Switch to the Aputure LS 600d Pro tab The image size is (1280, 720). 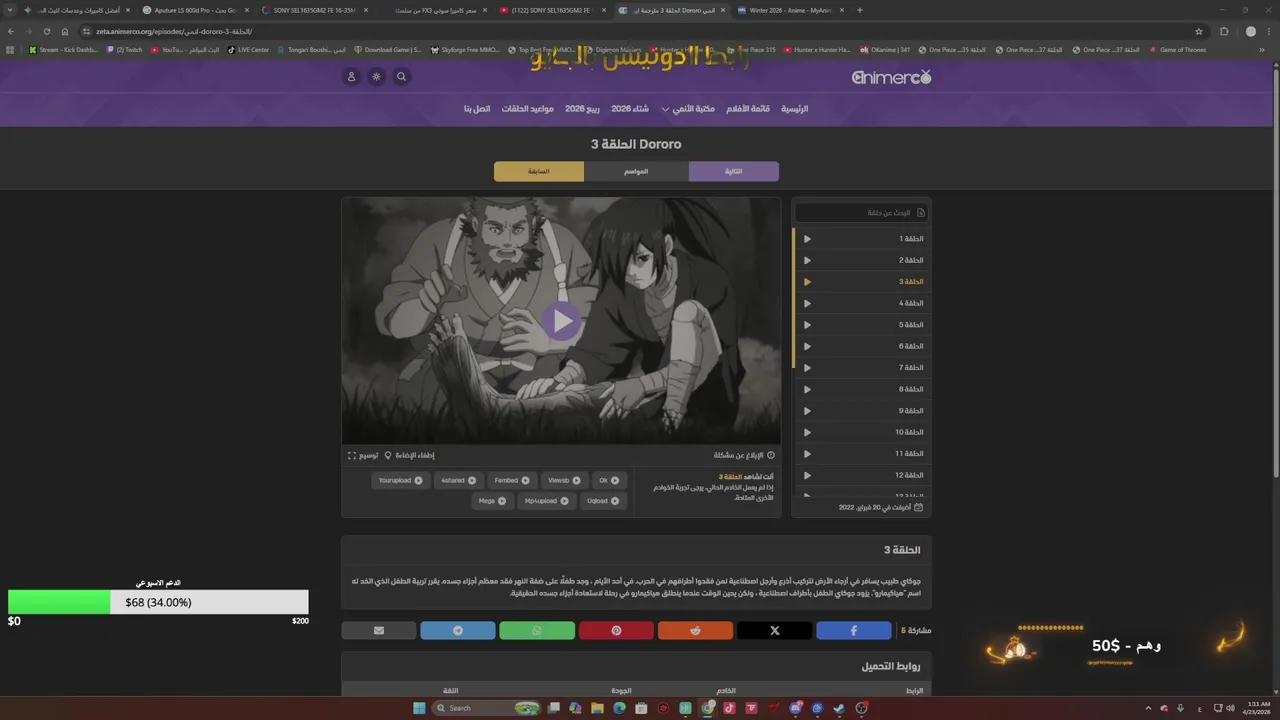point(194,10)
